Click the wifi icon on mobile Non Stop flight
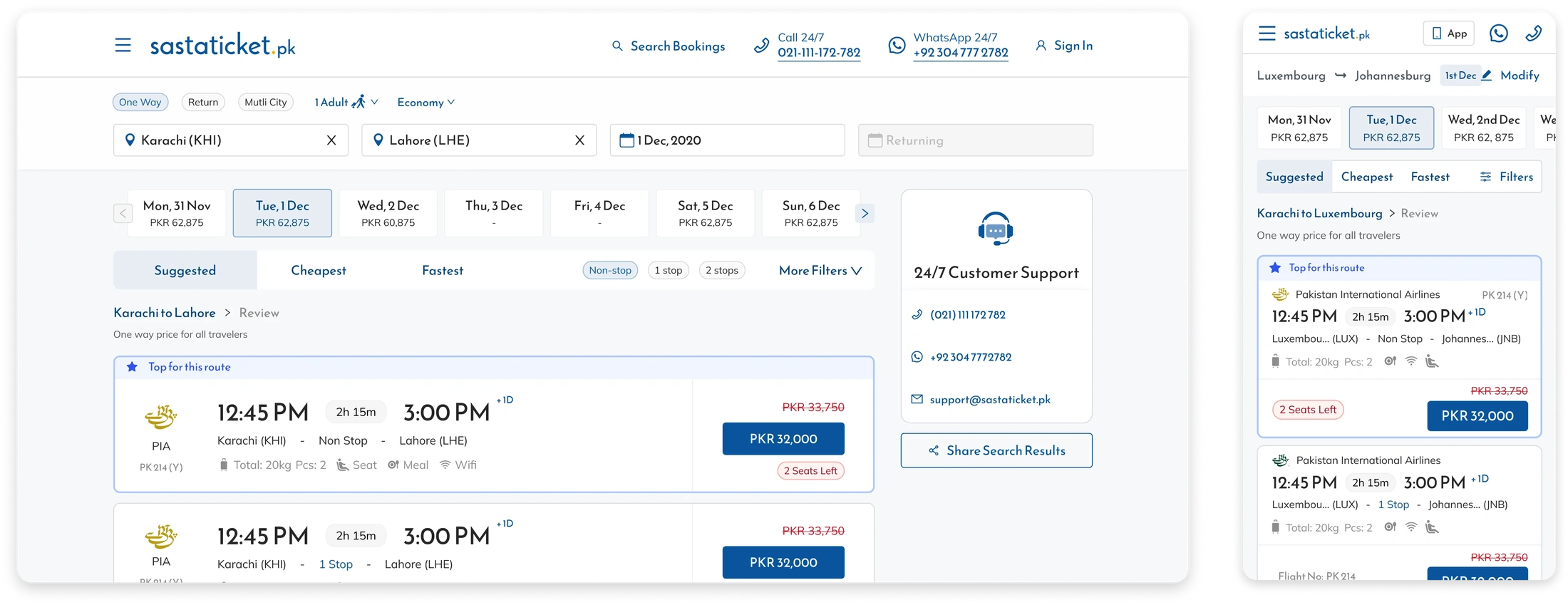1568x605 pixels. 1411,361
